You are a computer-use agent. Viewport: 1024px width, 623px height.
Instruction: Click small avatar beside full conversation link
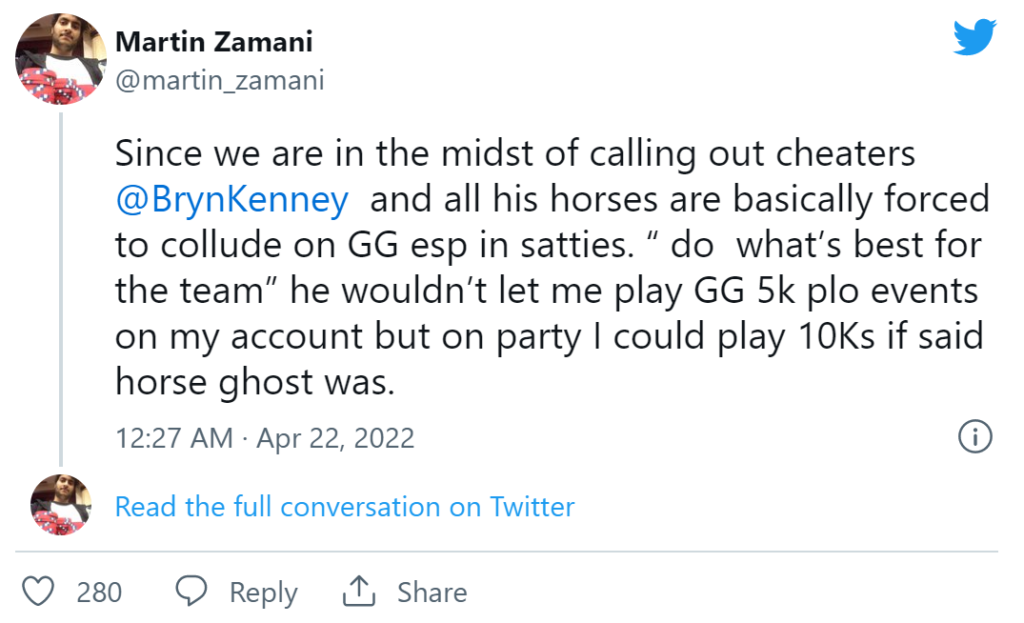[x=60, y=505]
